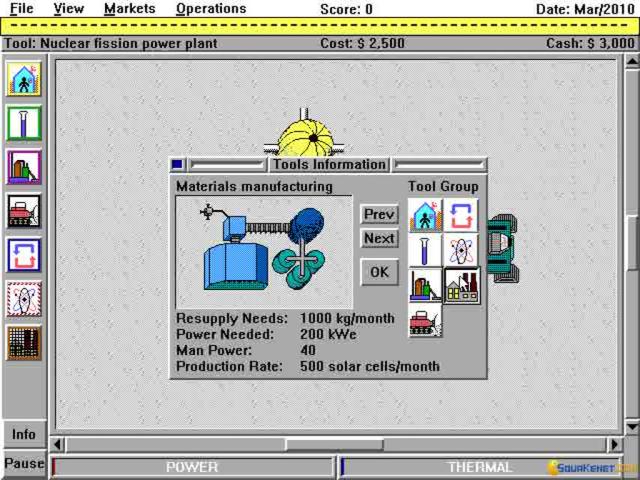Click the yellow dome structure on the map
Image resolution: width=640 pixels, height=480 pixels.
pos(305,137)
